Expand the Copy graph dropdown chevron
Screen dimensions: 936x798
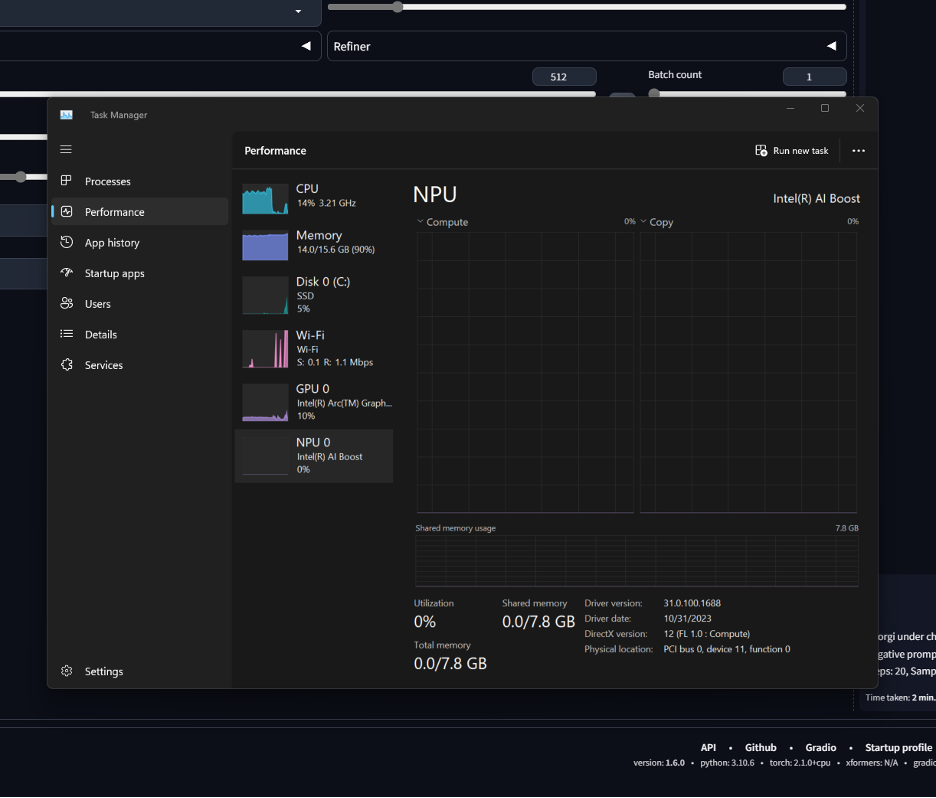tap(643, 222)
